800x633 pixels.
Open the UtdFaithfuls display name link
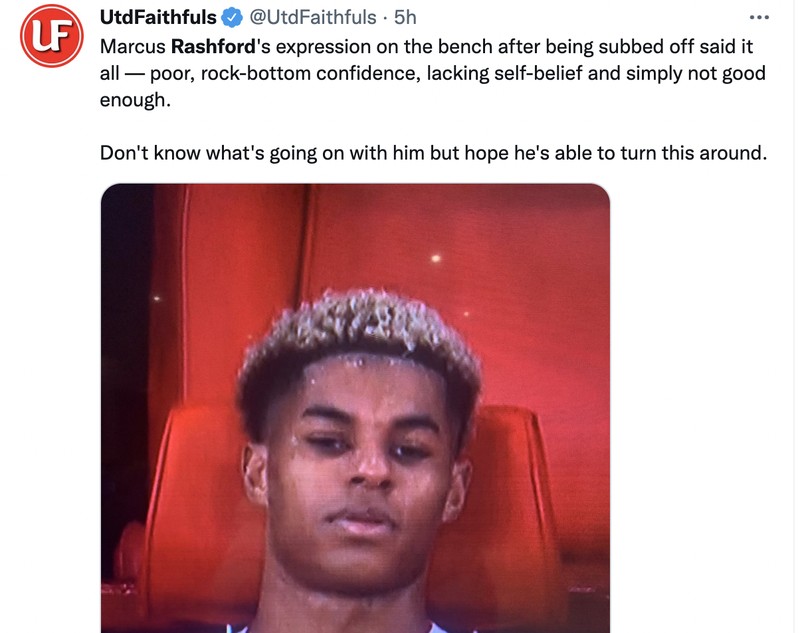158,18
